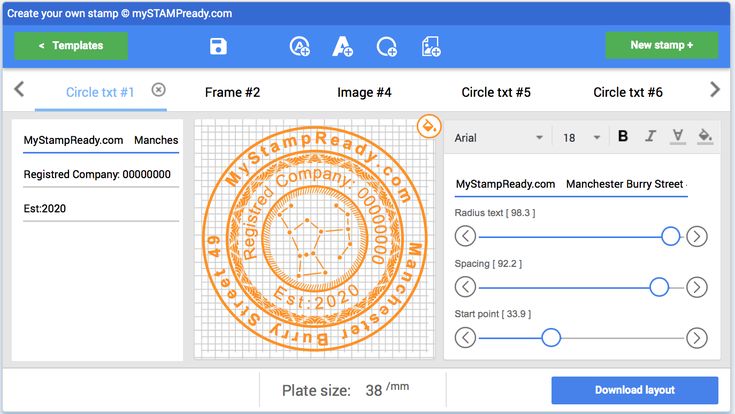Screen dimensions: 735x414
Task: Open the font size 18 dropdown
Action: click(x=582, y=137)
